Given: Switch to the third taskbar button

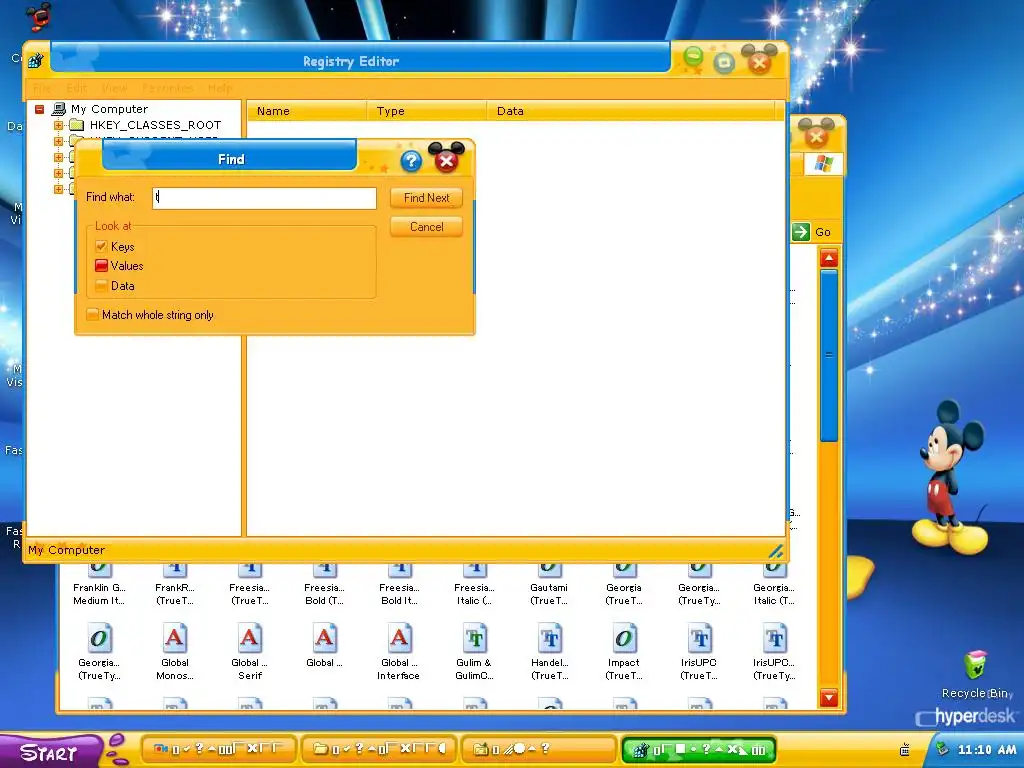Looking at the screenshot, I should tap(539, 749).
